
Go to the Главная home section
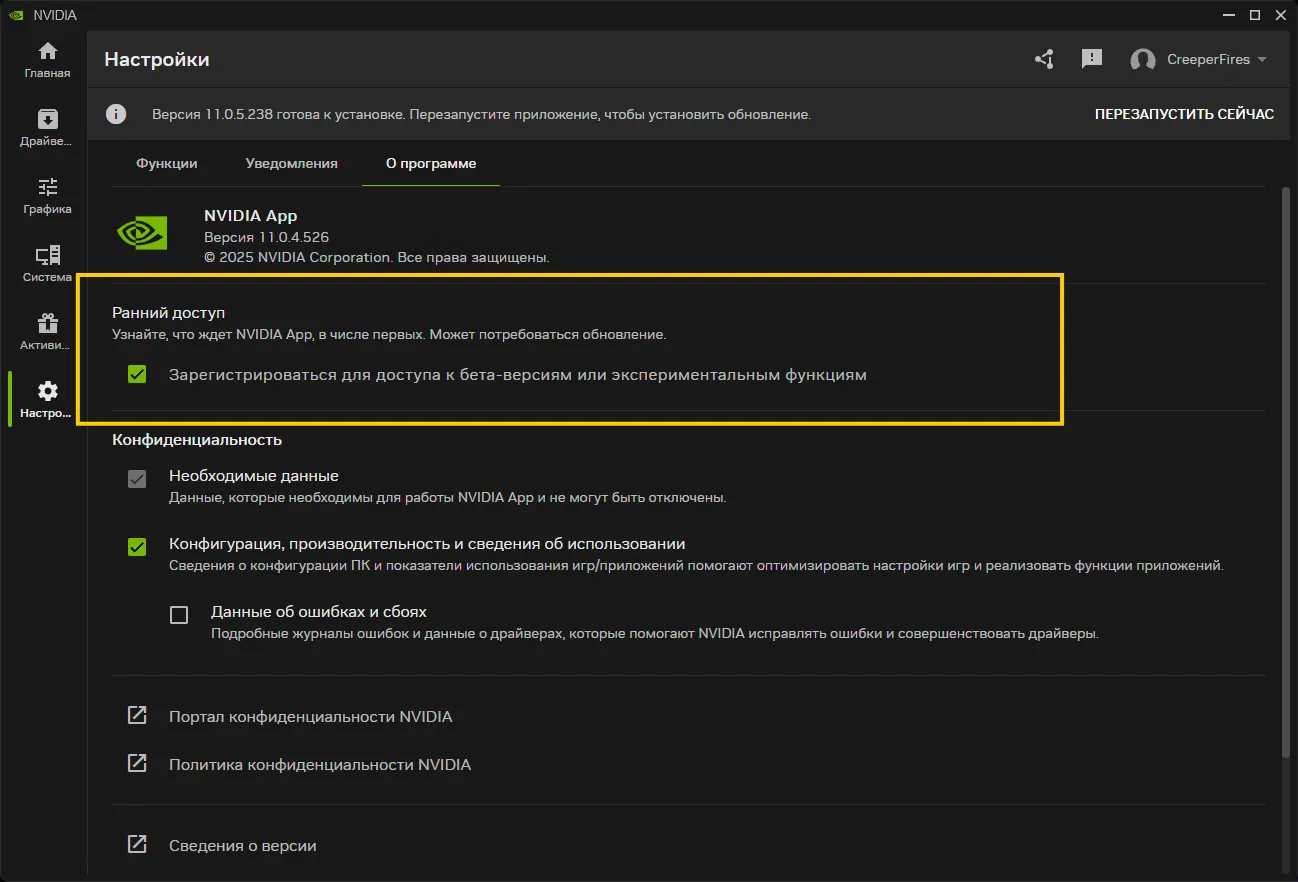coord(47,60)
